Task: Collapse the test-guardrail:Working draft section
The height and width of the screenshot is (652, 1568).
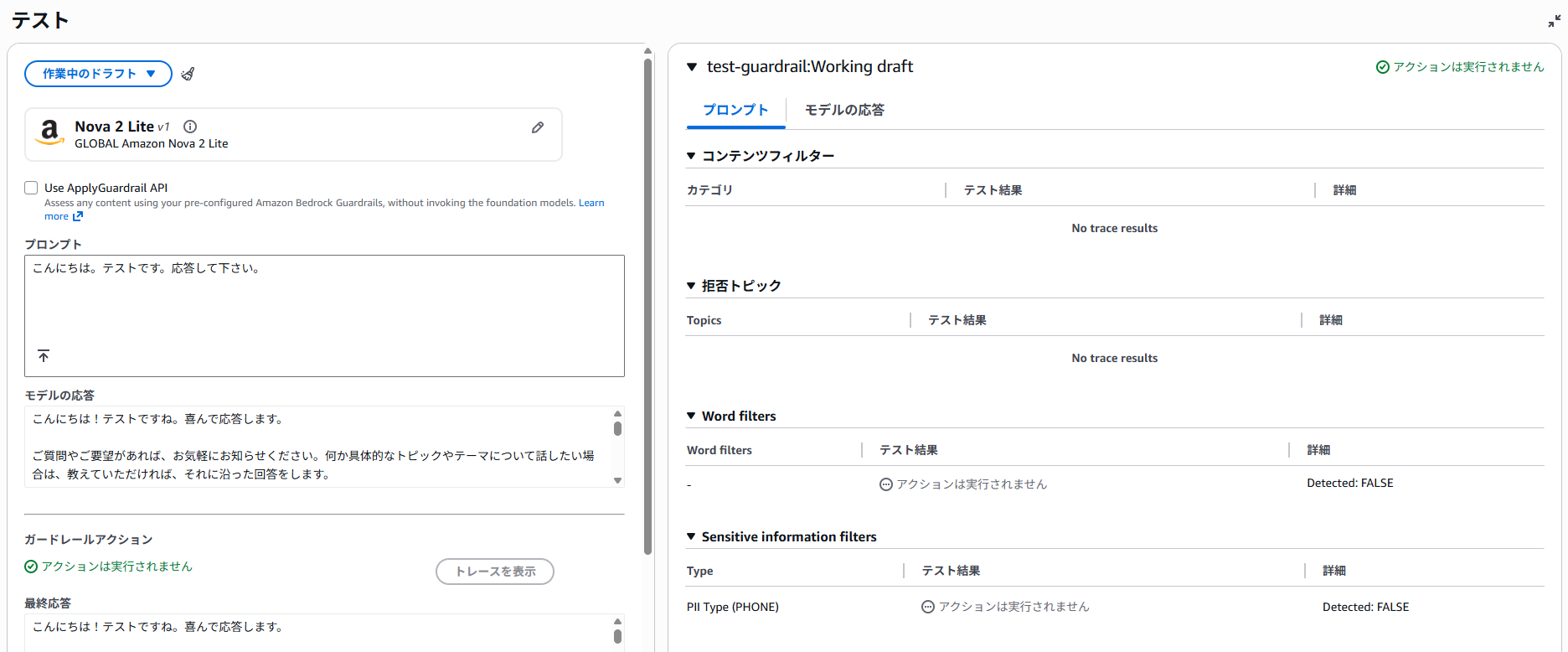Action: pyautogui.click(x=692, y=67)
